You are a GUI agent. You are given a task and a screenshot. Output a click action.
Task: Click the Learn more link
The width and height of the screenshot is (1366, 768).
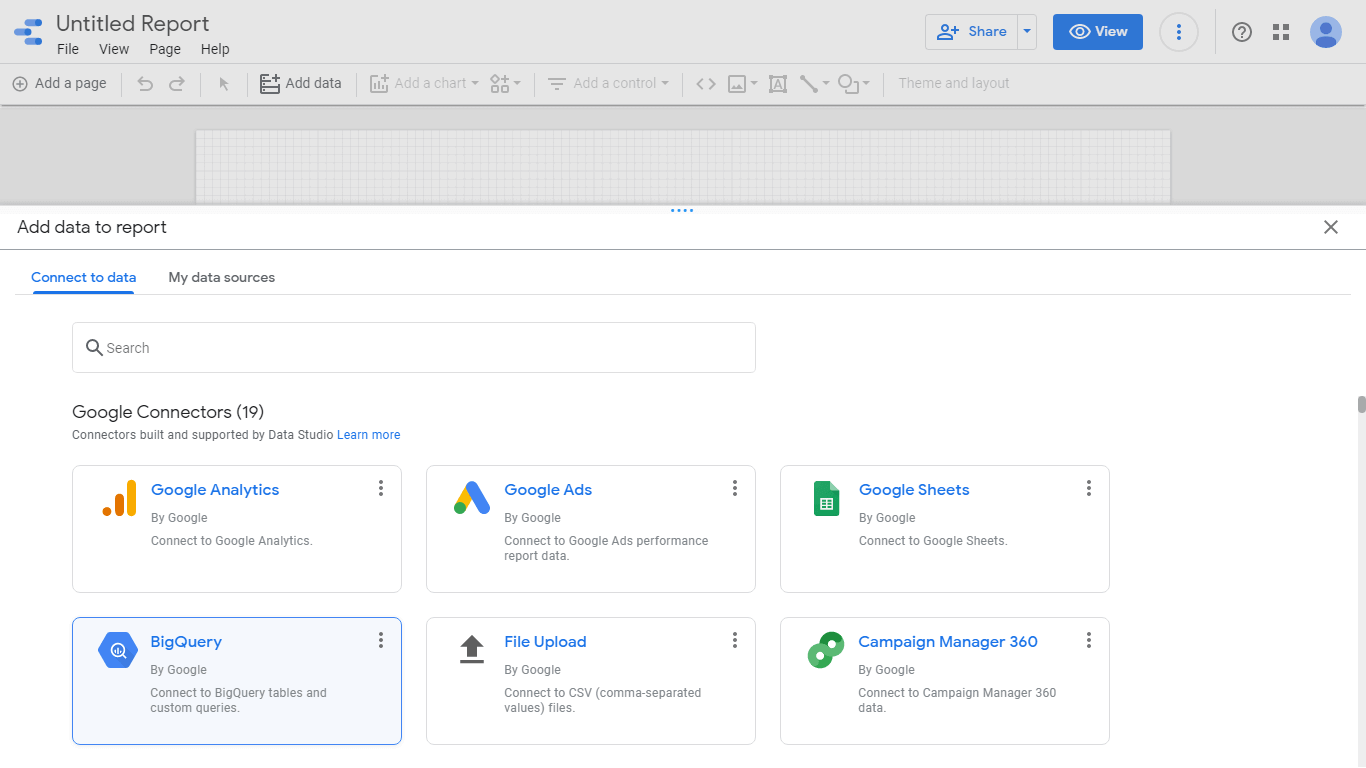coord(369,435)
